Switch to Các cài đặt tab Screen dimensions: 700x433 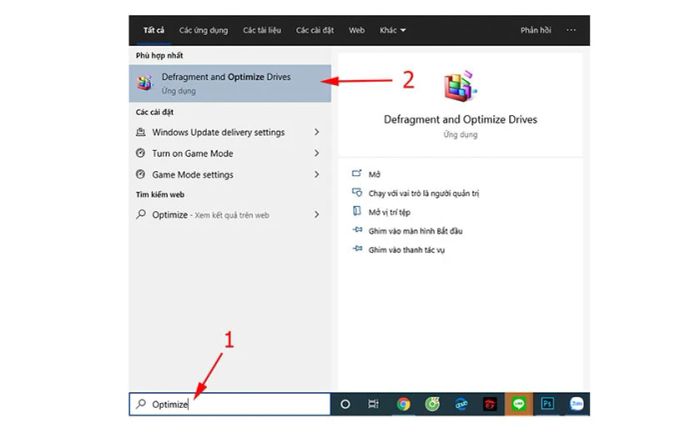(315, 30)
